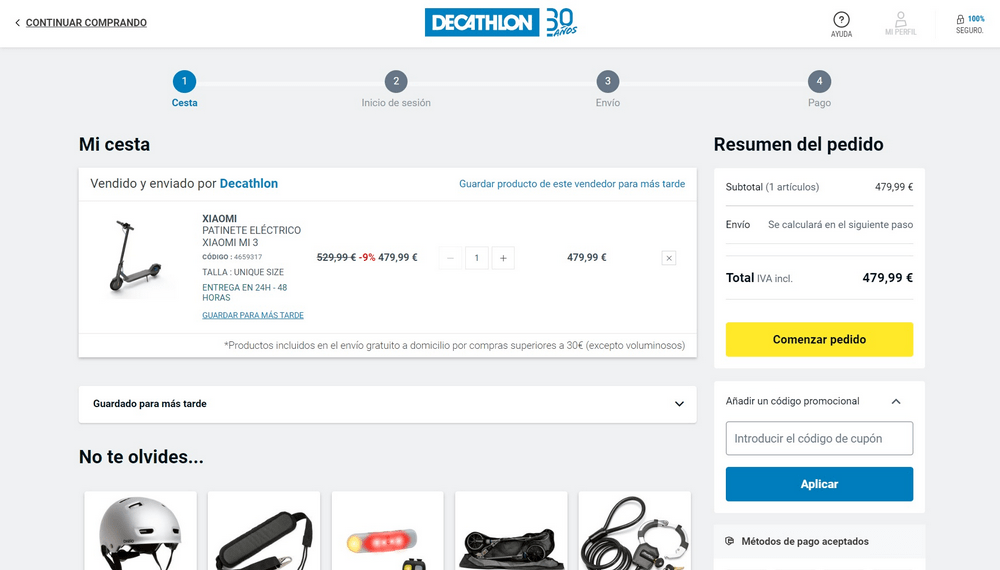Open Mi Perfil profile icon
The height and width of the screenshot is (570, 1000).
coord(901,24)
